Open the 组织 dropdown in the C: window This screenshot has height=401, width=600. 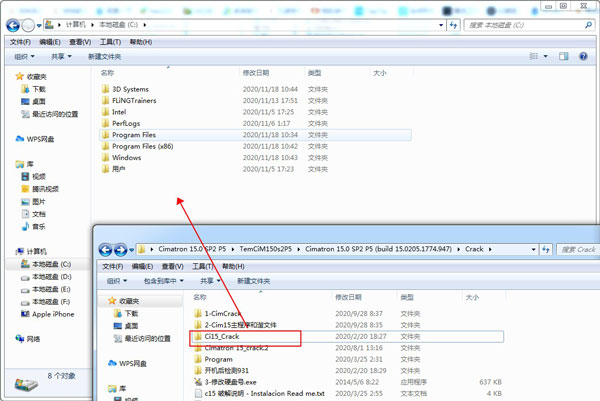[24, 57]
